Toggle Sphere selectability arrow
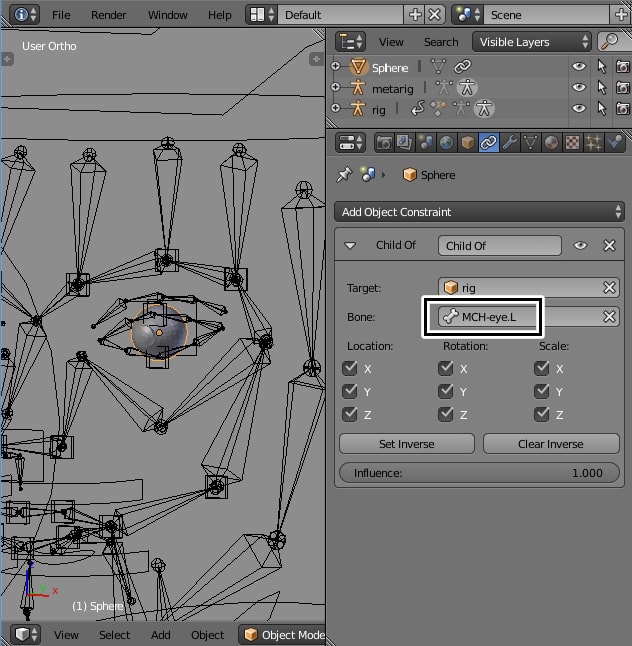The image size is (632, 646). point(602,66)
